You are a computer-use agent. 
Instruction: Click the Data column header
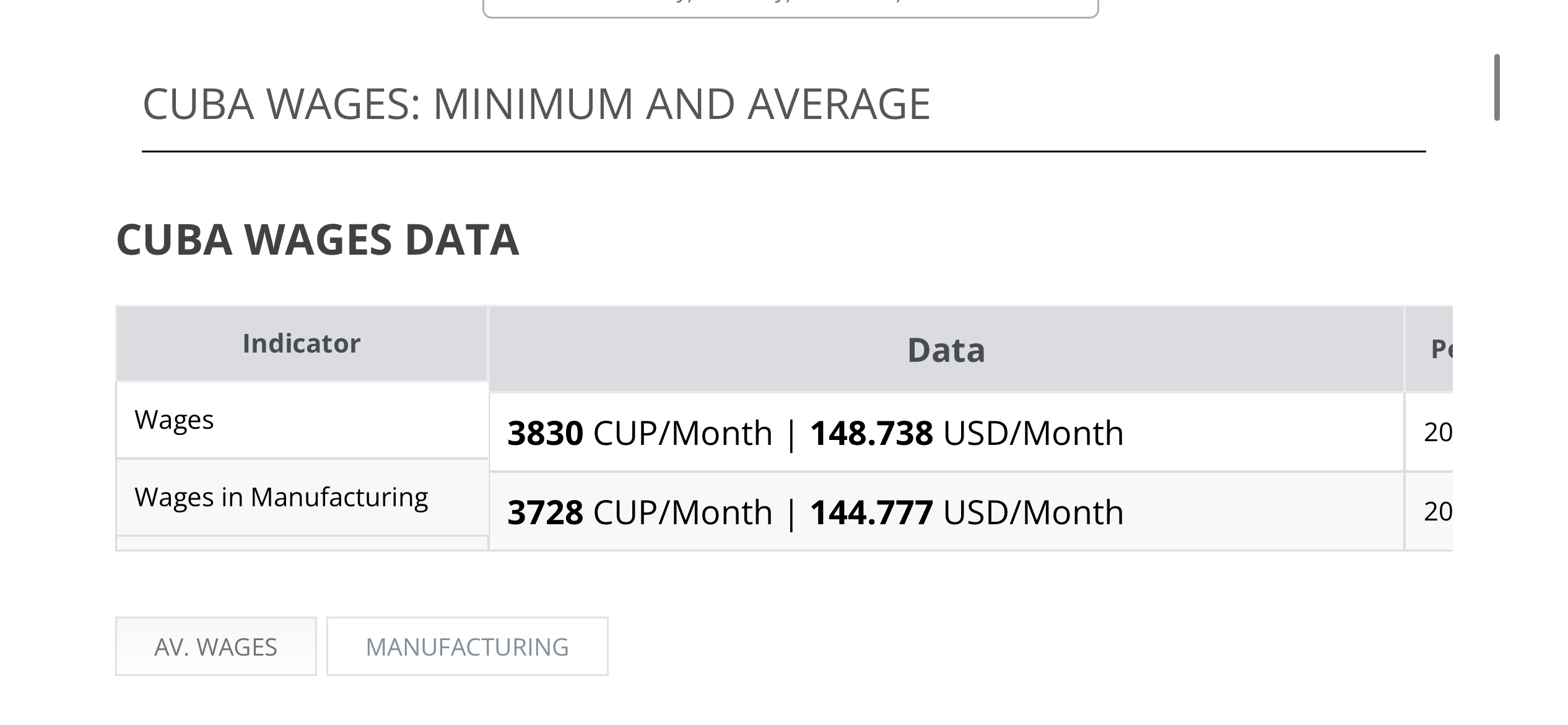point(946,349)
